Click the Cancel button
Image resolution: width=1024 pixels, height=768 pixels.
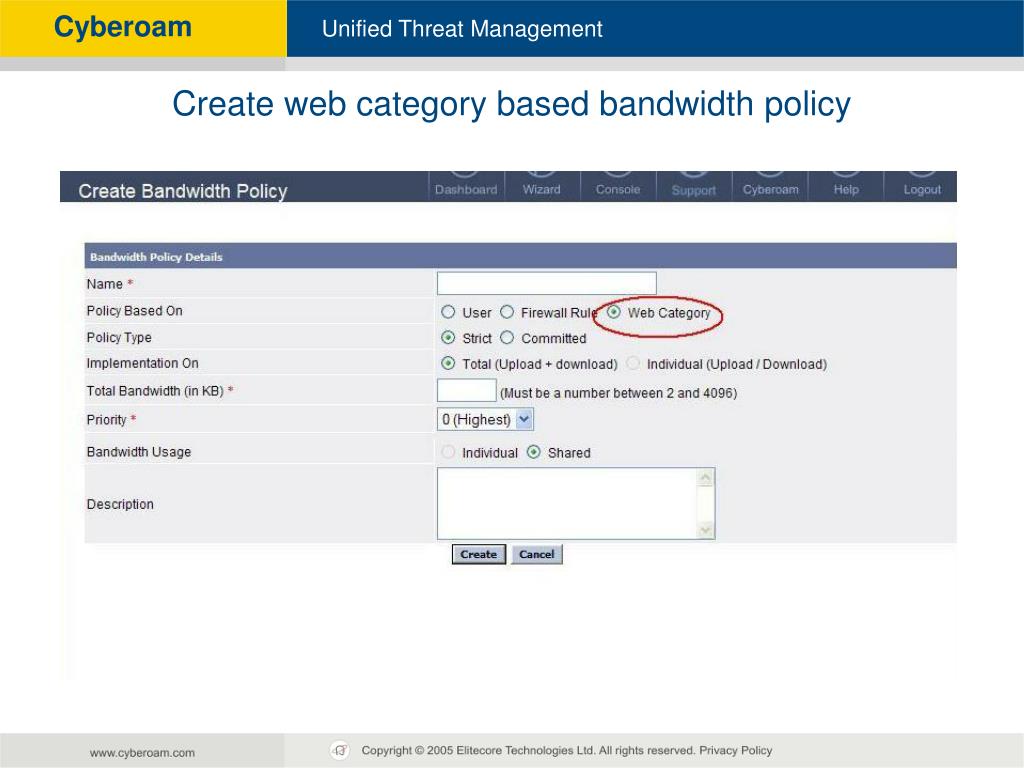[x=537, y=554]
